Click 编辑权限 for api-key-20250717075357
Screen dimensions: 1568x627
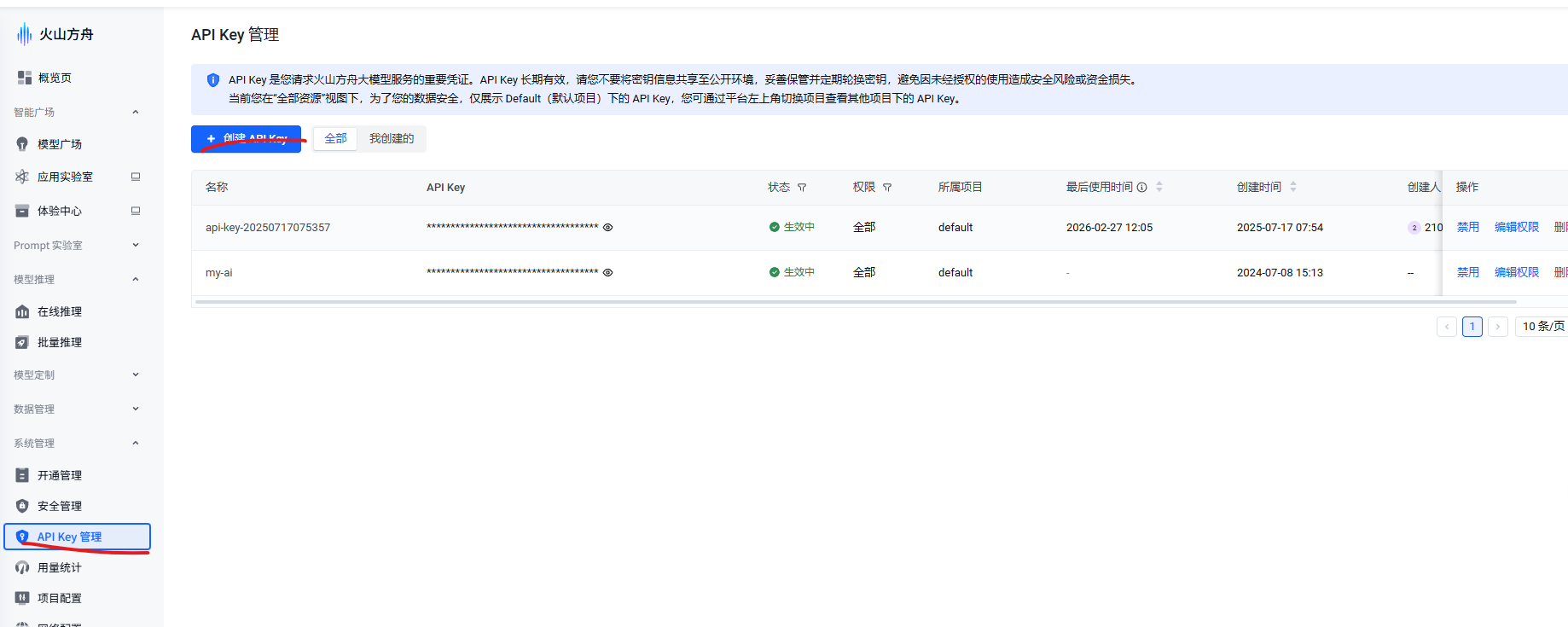coord(1517,228)
